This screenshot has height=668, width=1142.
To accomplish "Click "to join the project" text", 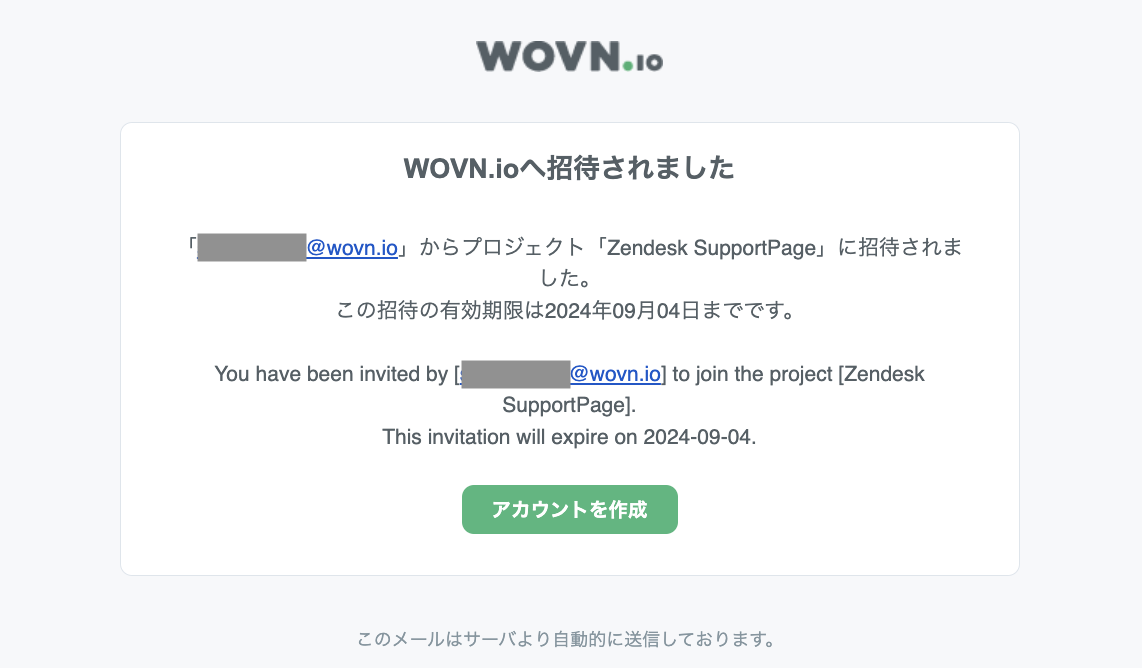I will (752, 374).
